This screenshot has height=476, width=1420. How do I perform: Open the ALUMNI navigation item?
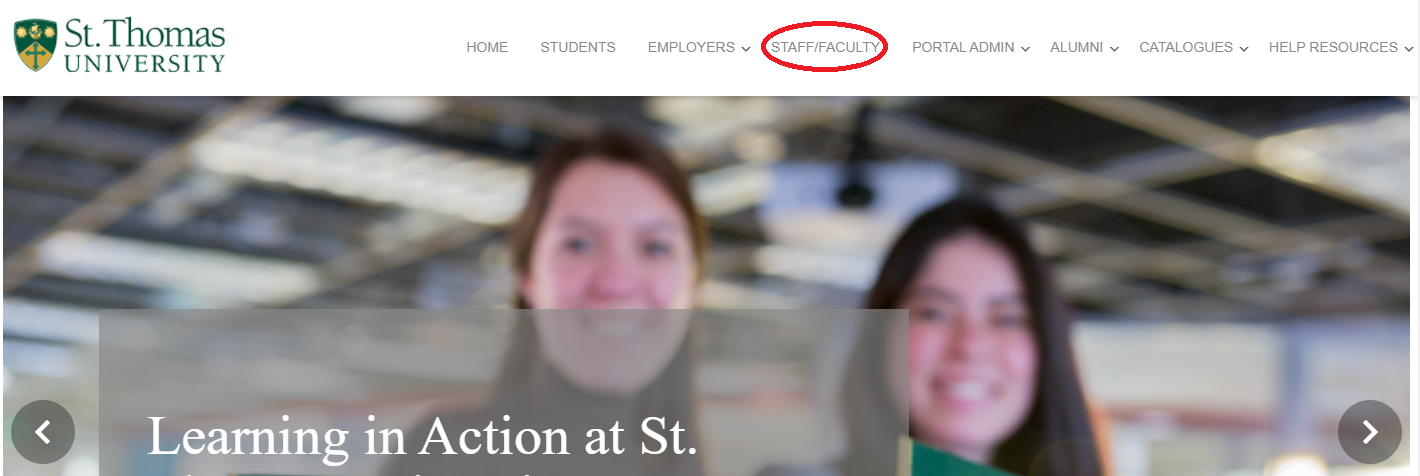pos(1076,47)
